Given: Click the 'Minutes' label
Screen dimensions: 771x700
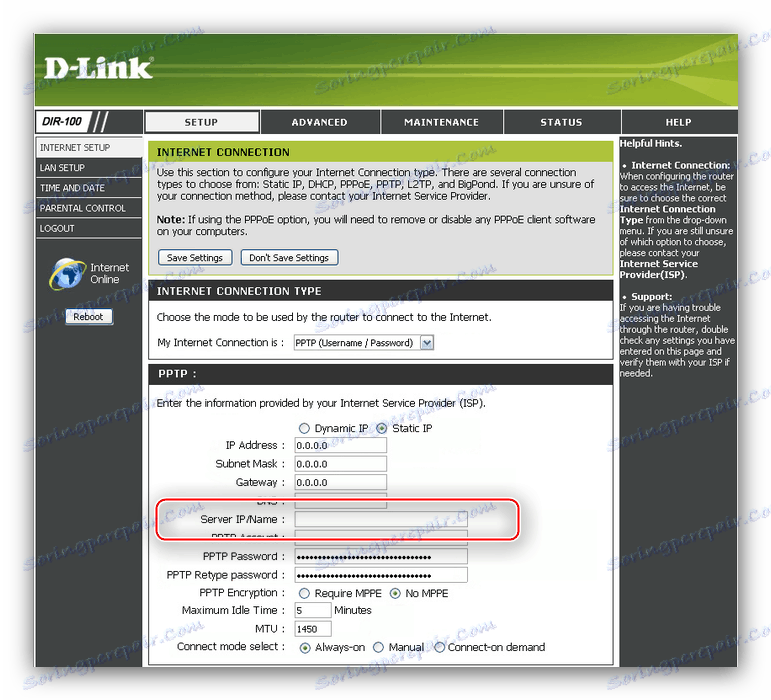Looking at the screenshot, I should (353, 611).
